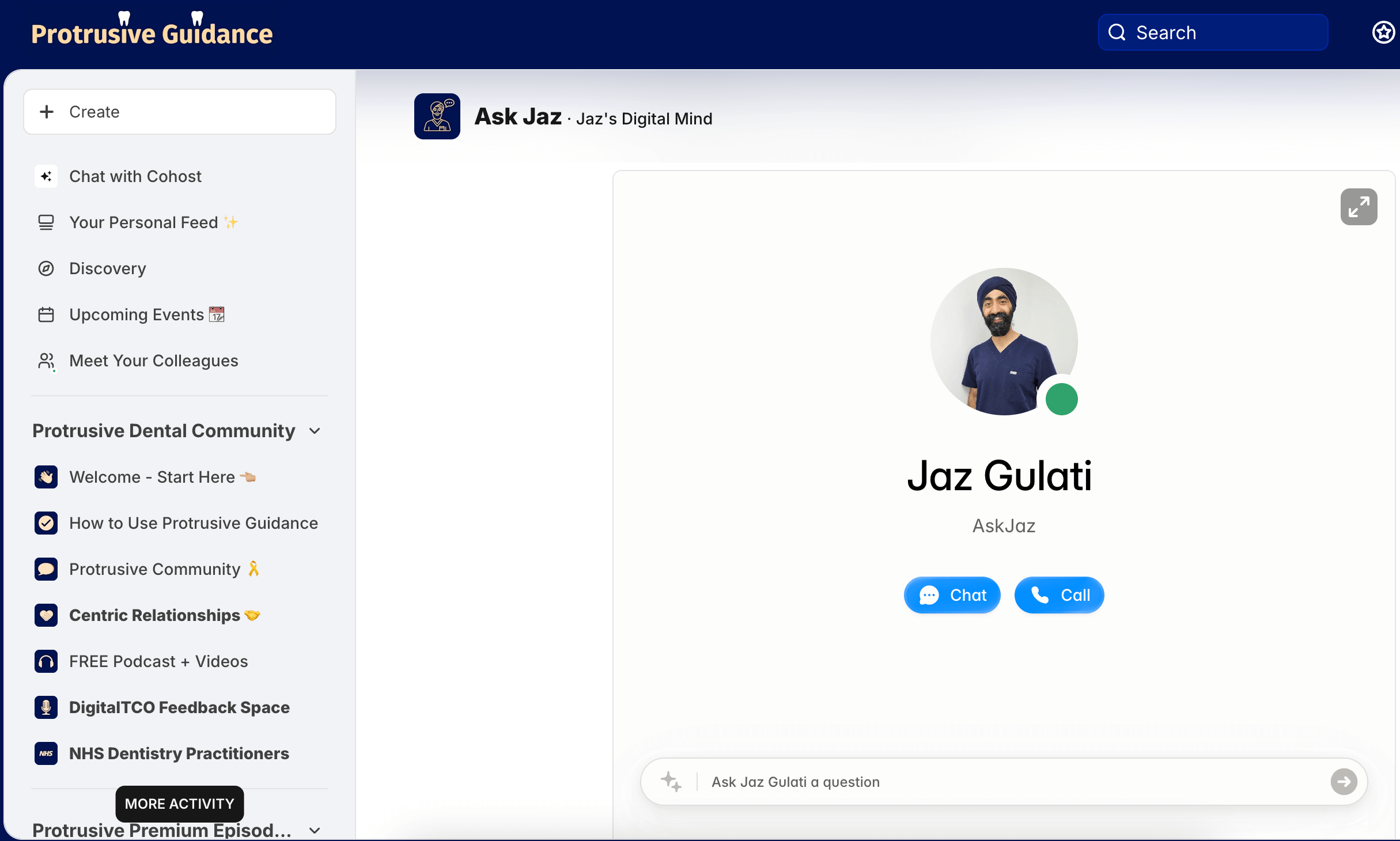The width and height of the screenshot is (1400, 841).
Task: Expand Protrusive Premium Episodes section chevron
Action: tap(315, 830)
